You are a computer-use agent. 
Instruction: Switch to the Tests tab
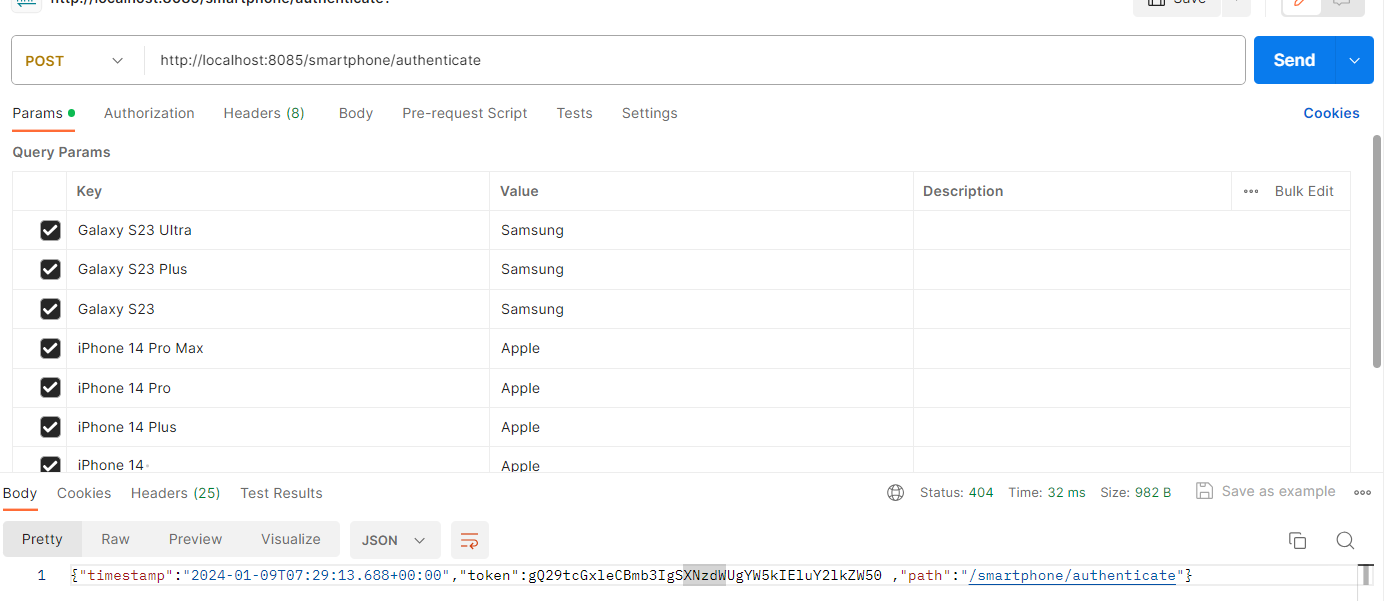pyautogui.click(x=575, y=113)
